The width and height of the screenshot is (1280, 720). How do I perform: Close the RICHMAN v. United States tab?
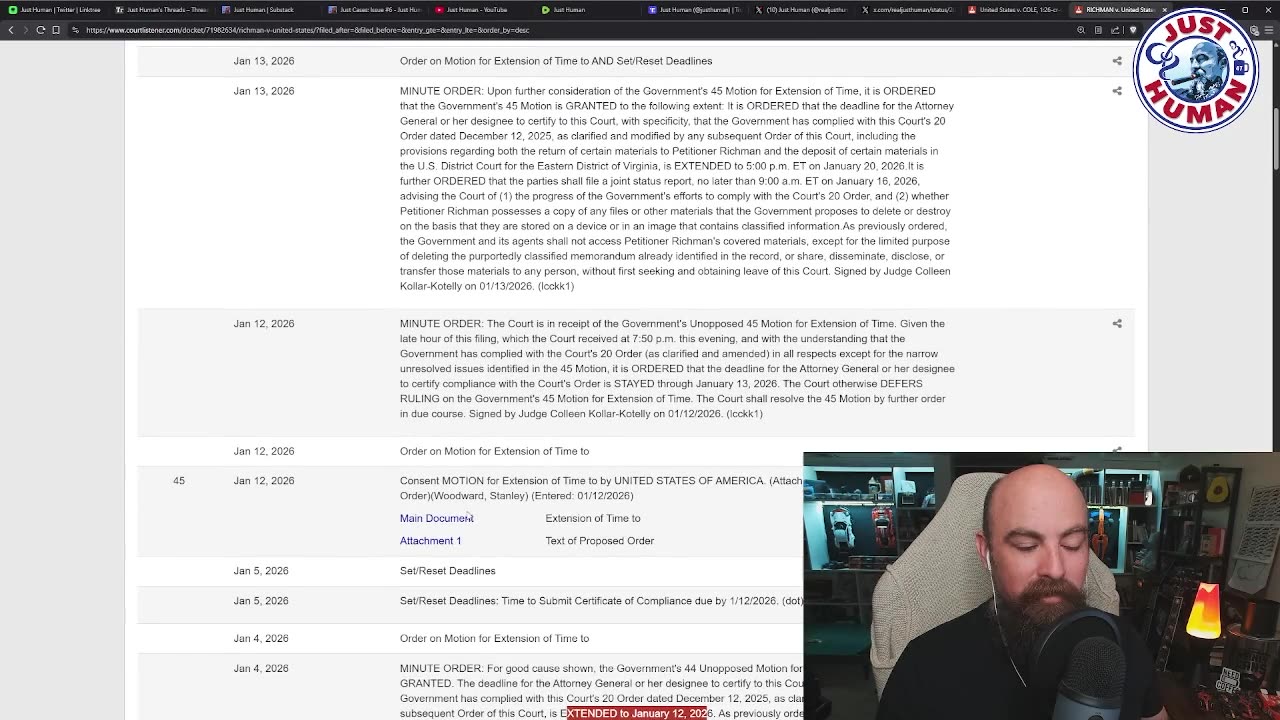click(1164, 10)
